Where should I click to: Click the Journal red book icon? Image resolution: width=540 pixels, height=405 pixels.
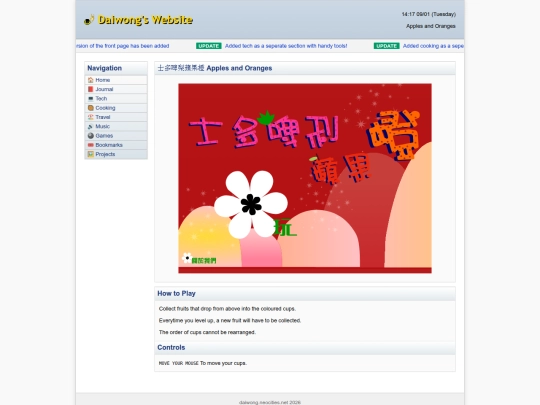(91, 89)
